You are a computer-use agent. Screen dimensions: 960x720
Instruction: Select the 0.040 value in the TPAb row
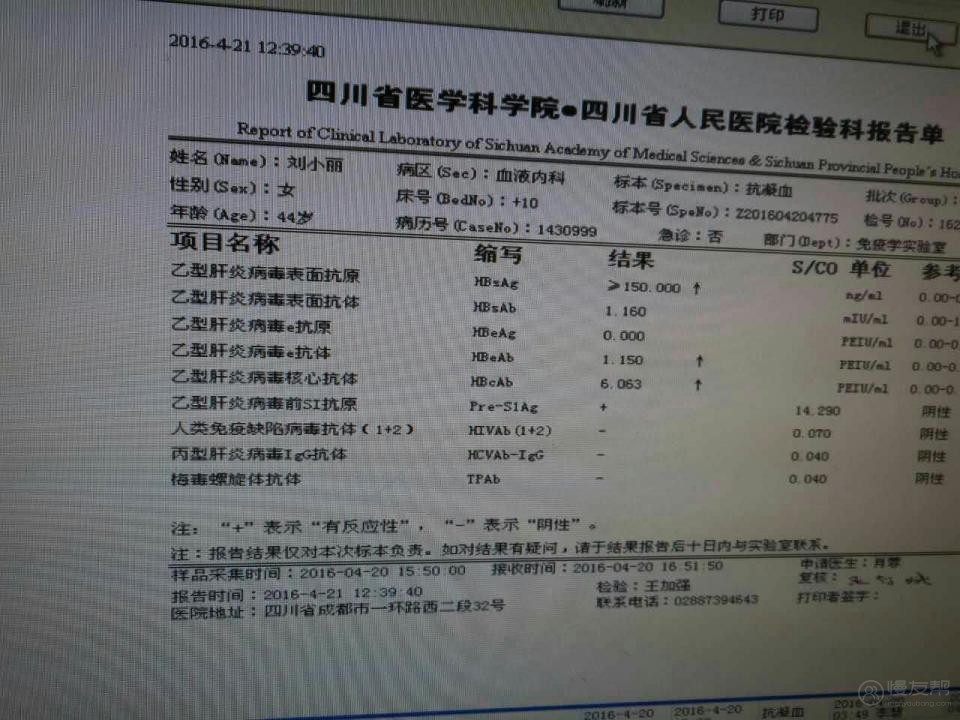(x=808, y=479)
